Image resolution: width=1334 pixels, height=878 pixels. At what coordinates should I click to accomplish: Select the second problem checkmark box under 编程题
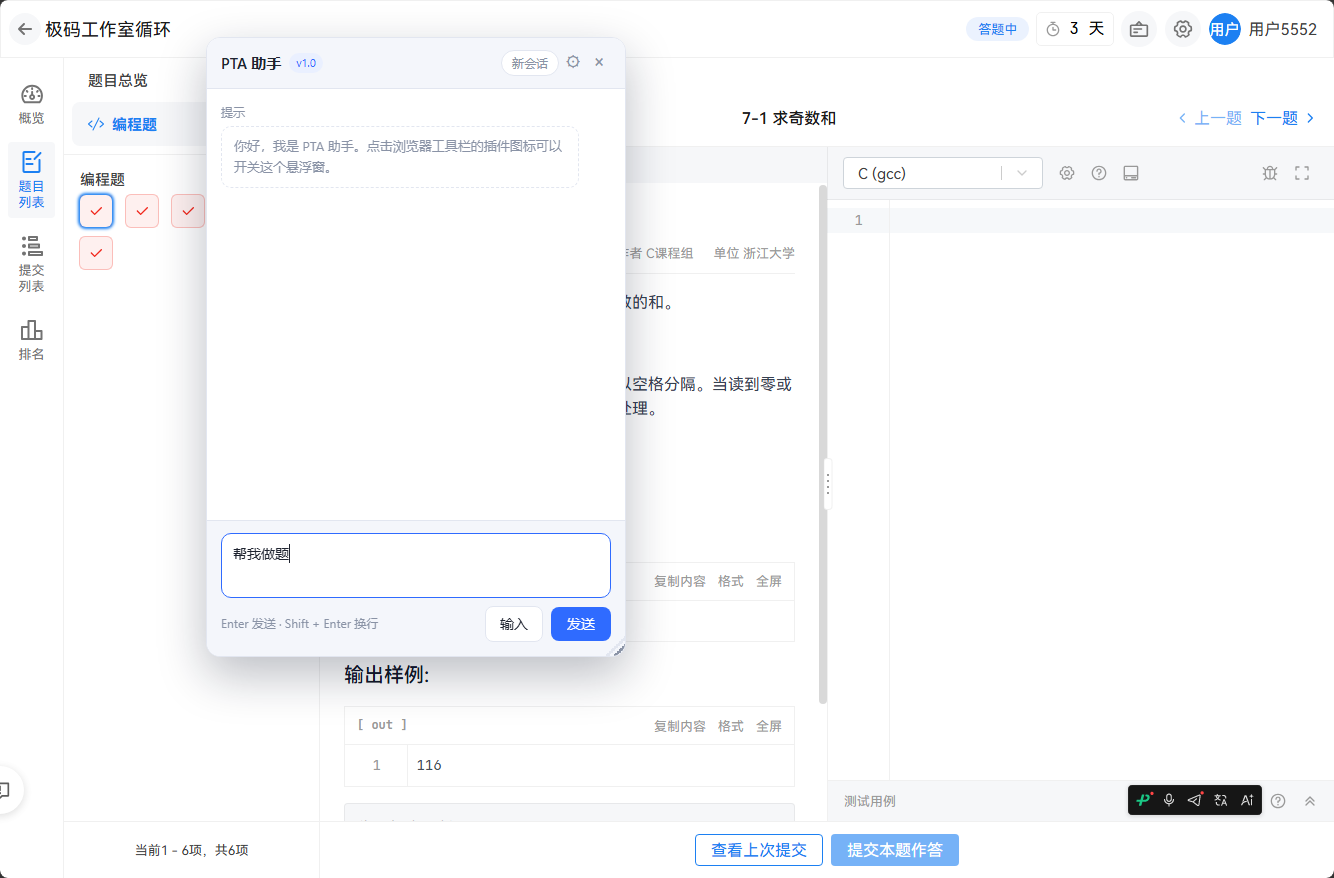tap(142, 211)
